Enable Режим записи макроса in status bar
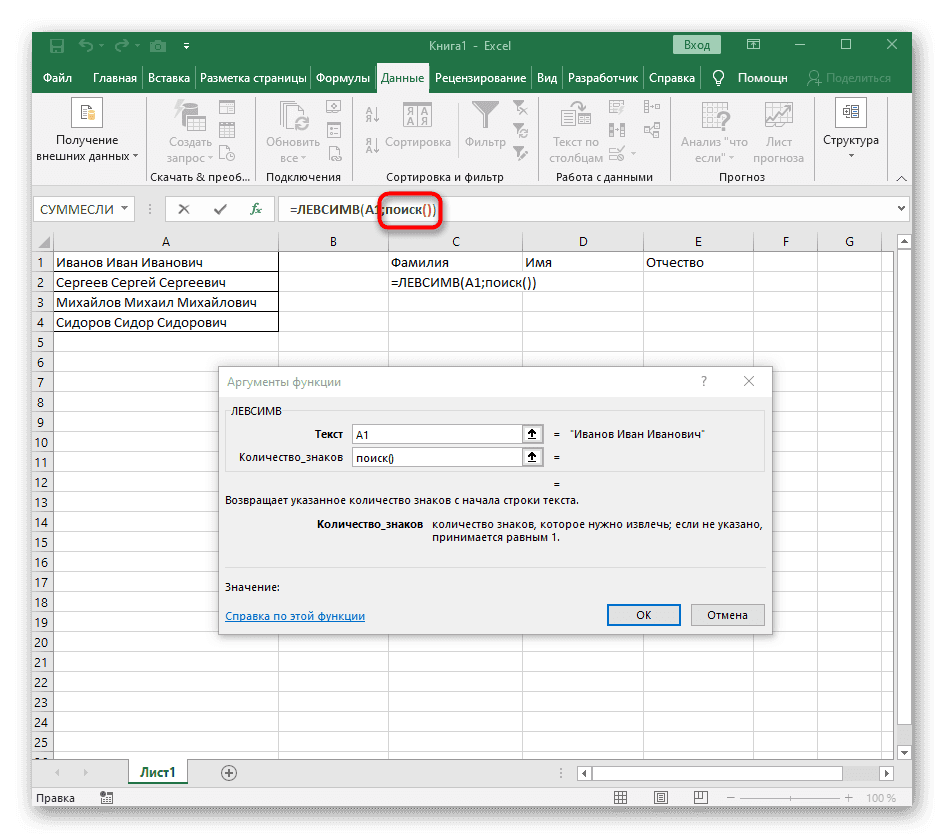 pyautogui.click(x=107, y=797)
